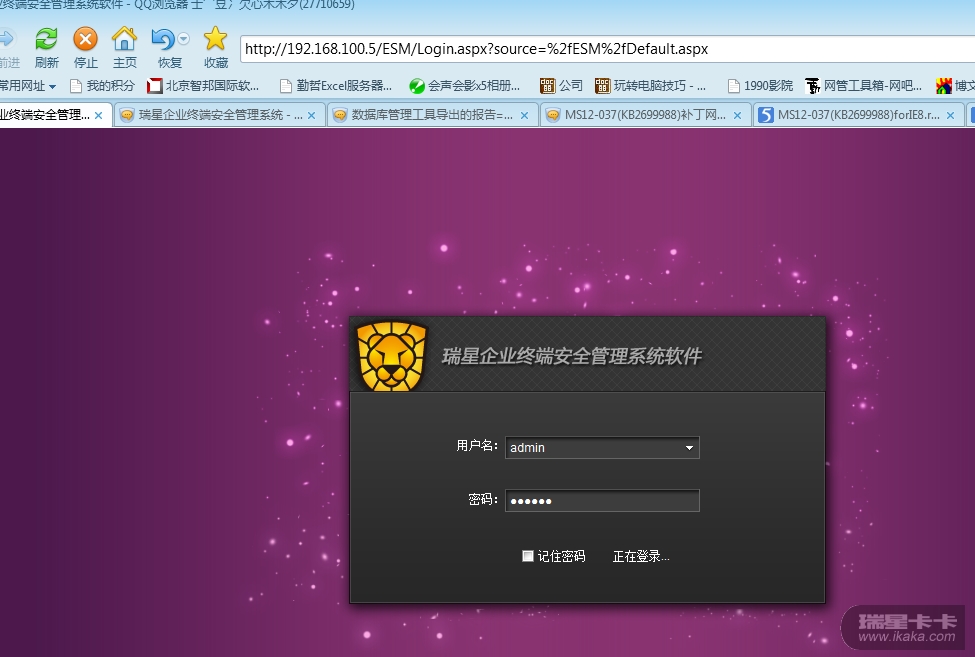
Task: Toggle the 记住密码 checkbox
Action: point(528,556)
